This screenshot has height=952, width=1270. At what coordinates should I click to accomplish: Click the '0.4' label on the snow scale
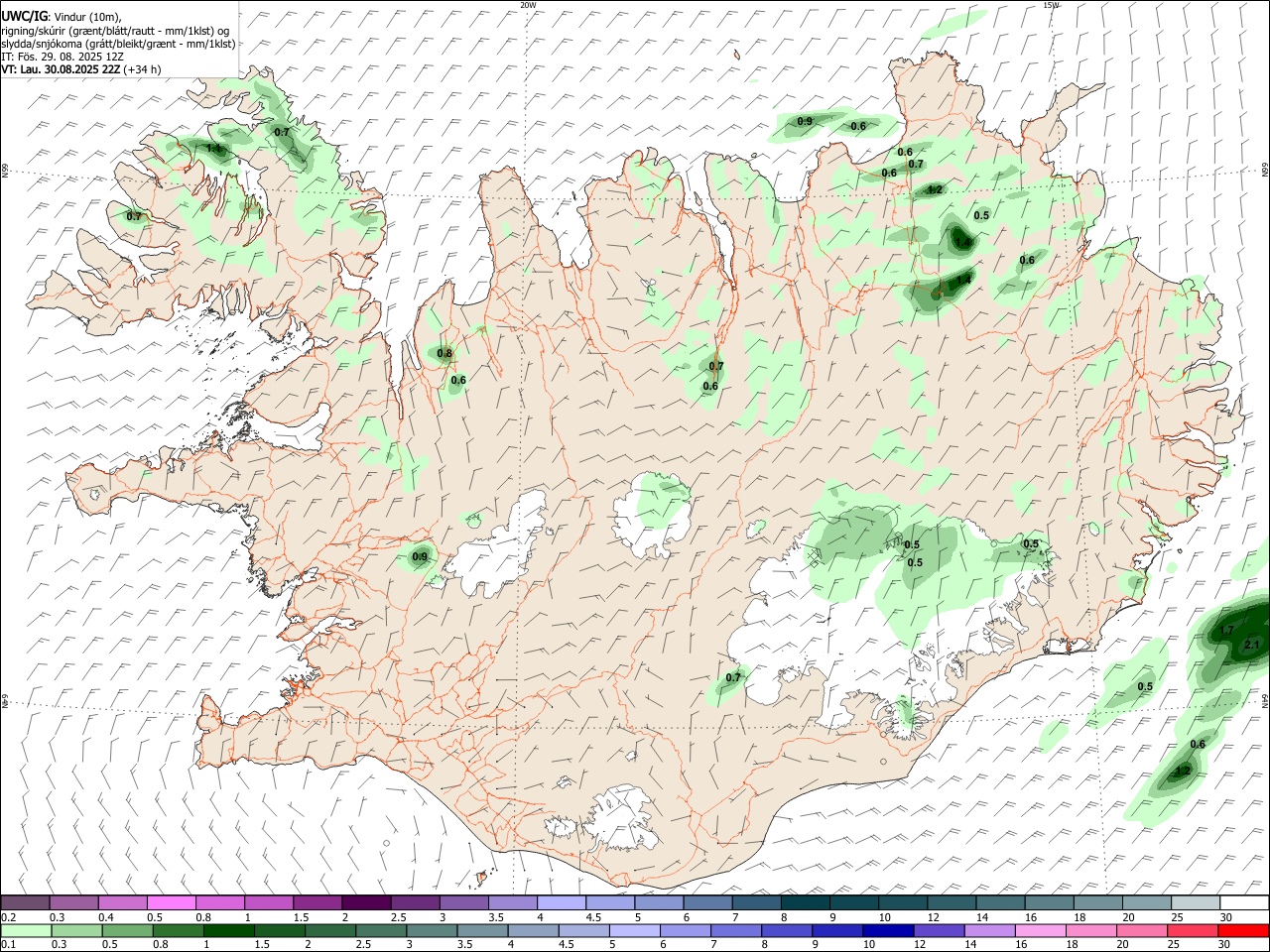(106, 917)
